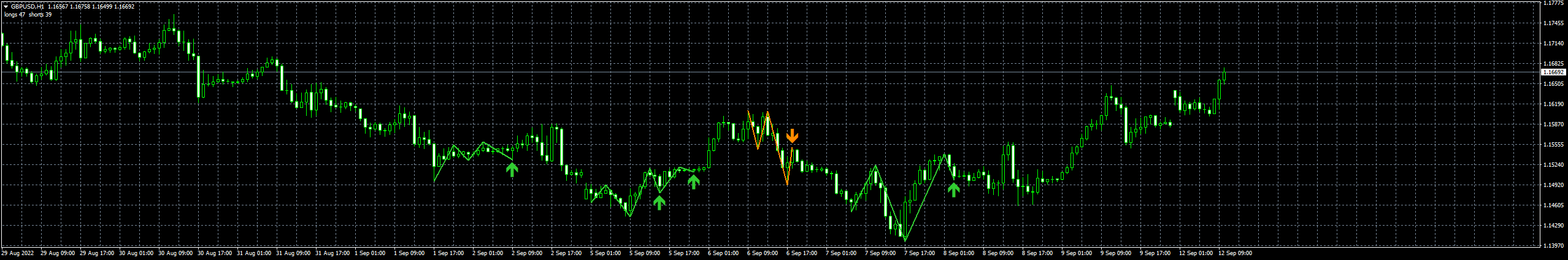The height and width of the screenshot is (260, 1568).
Task: Click the '6 Sep 09:00' time axis label
Action: point(763,253)
